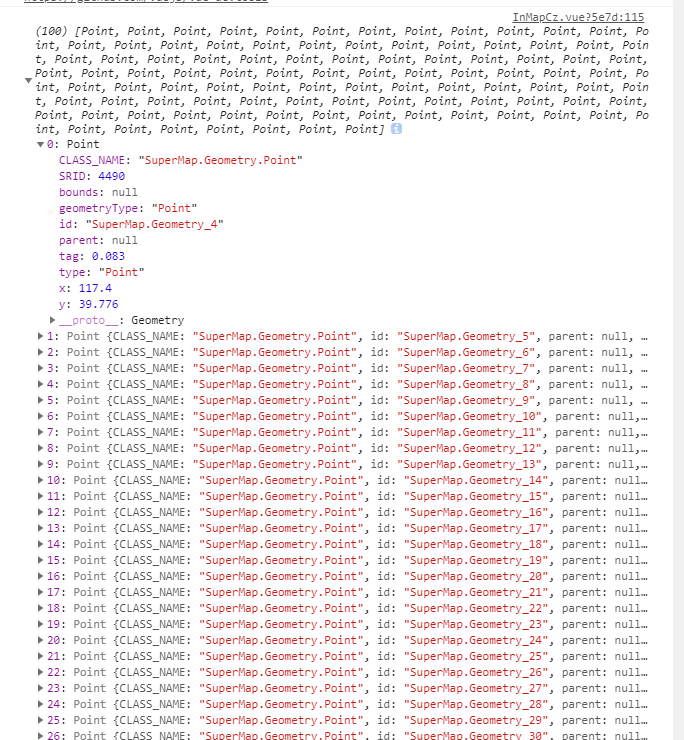Click the "0: Point" index label
Image resolution: width=684 pixels, height=740 pixels.
click(x=73, y=144)
